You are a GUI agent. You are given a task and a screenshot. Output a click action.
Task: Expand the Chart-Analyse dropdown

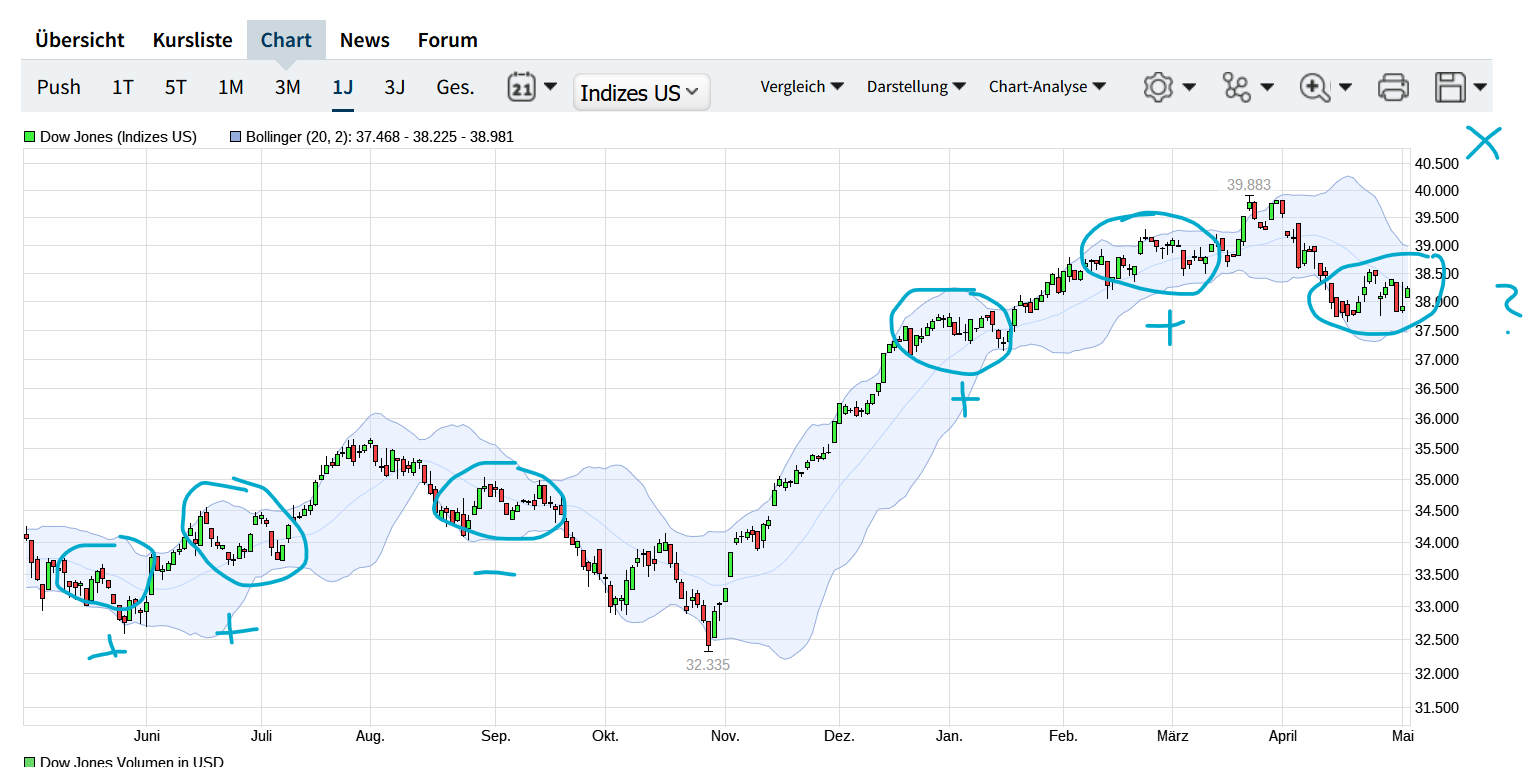[x=1047, y=87]
